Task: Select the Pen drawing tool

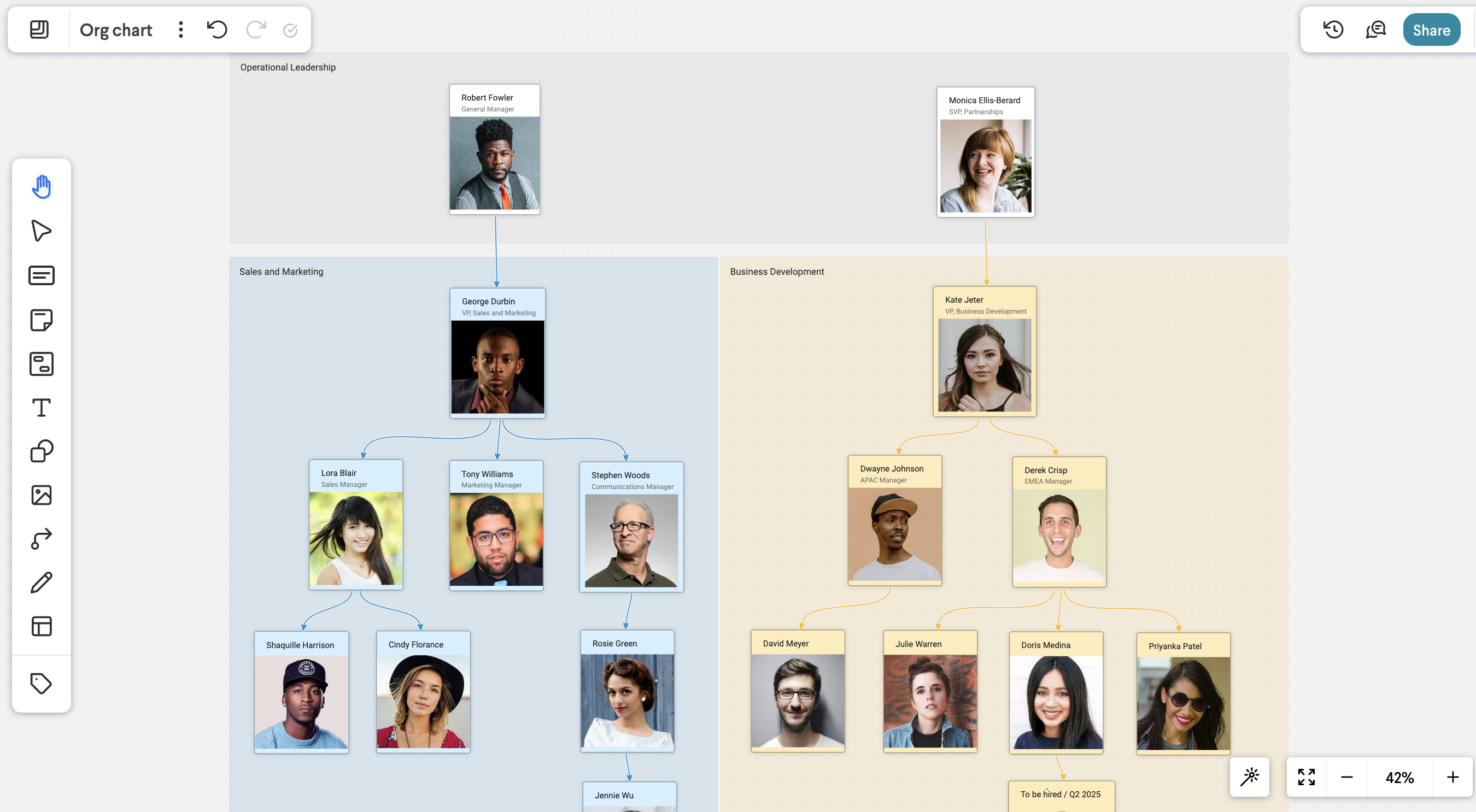Action: coord(40,582)
